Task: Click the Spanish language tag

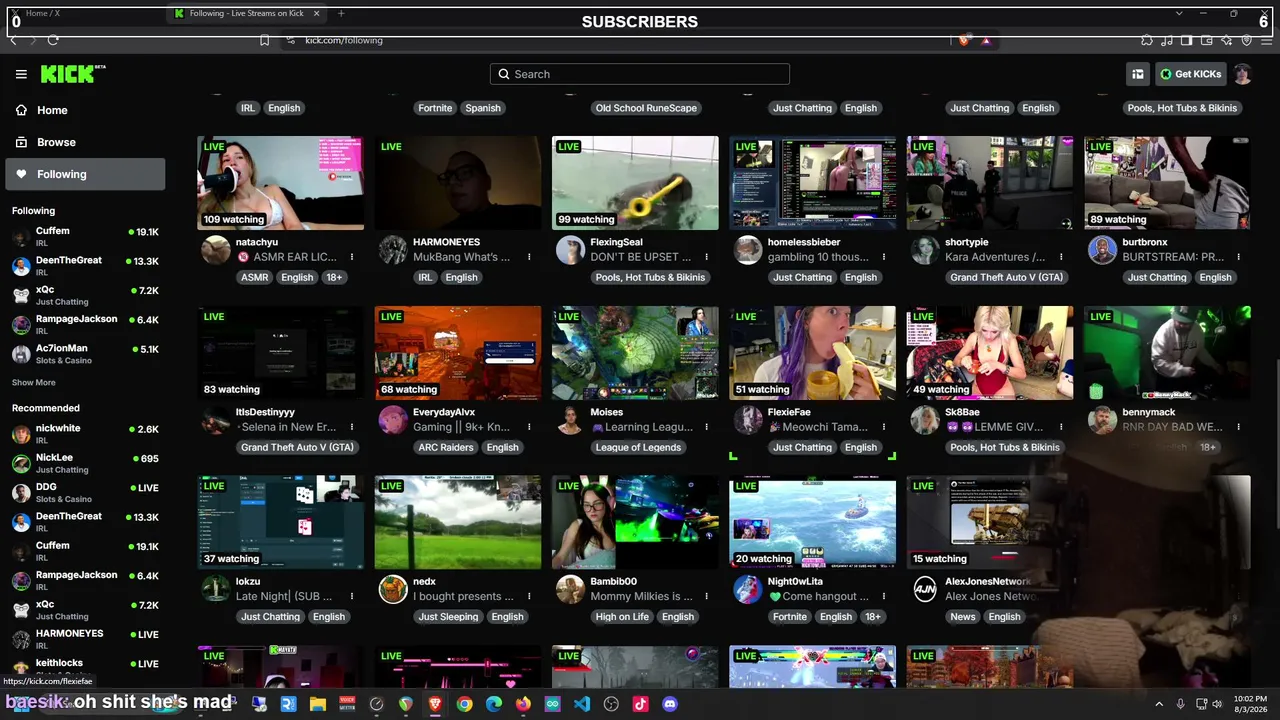Action: click(x=482, y=108)
